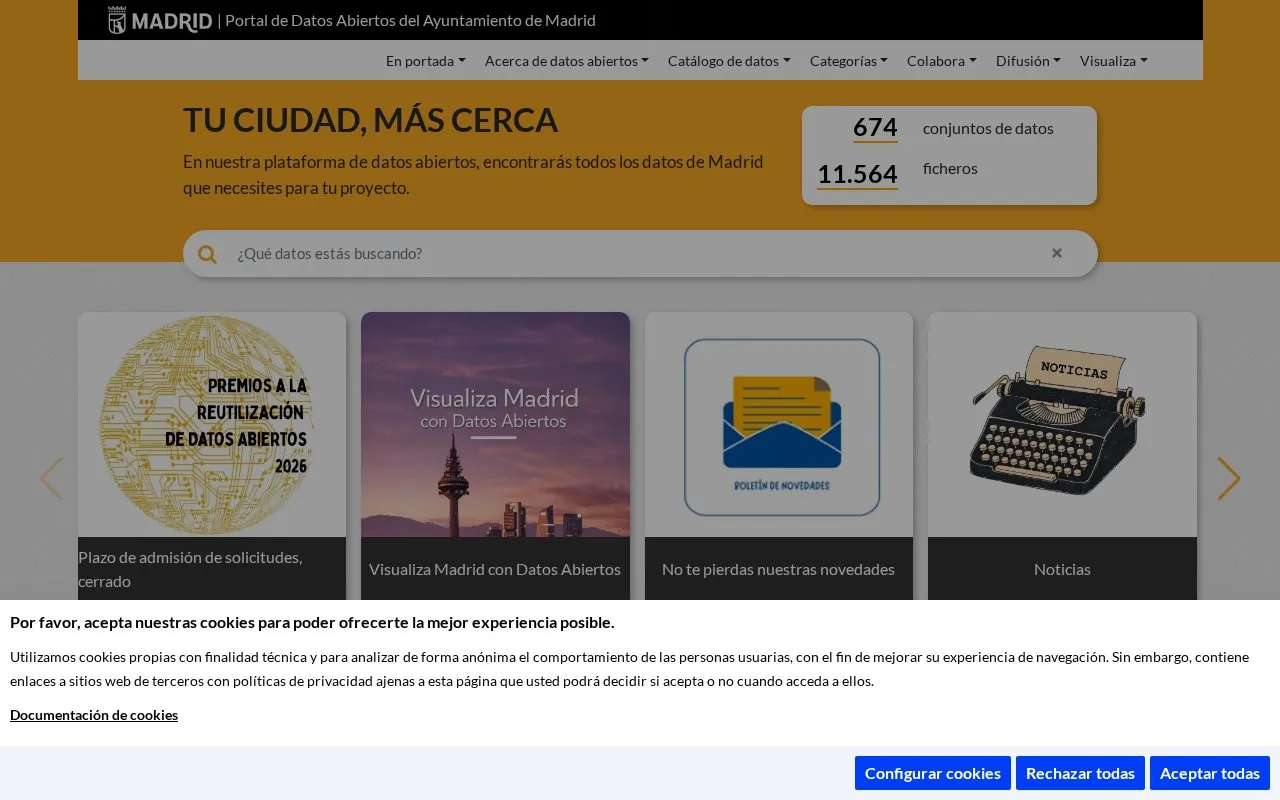Click the 'Visualiza Madrid con Datos Abiertos' caption

click(495, 569)
